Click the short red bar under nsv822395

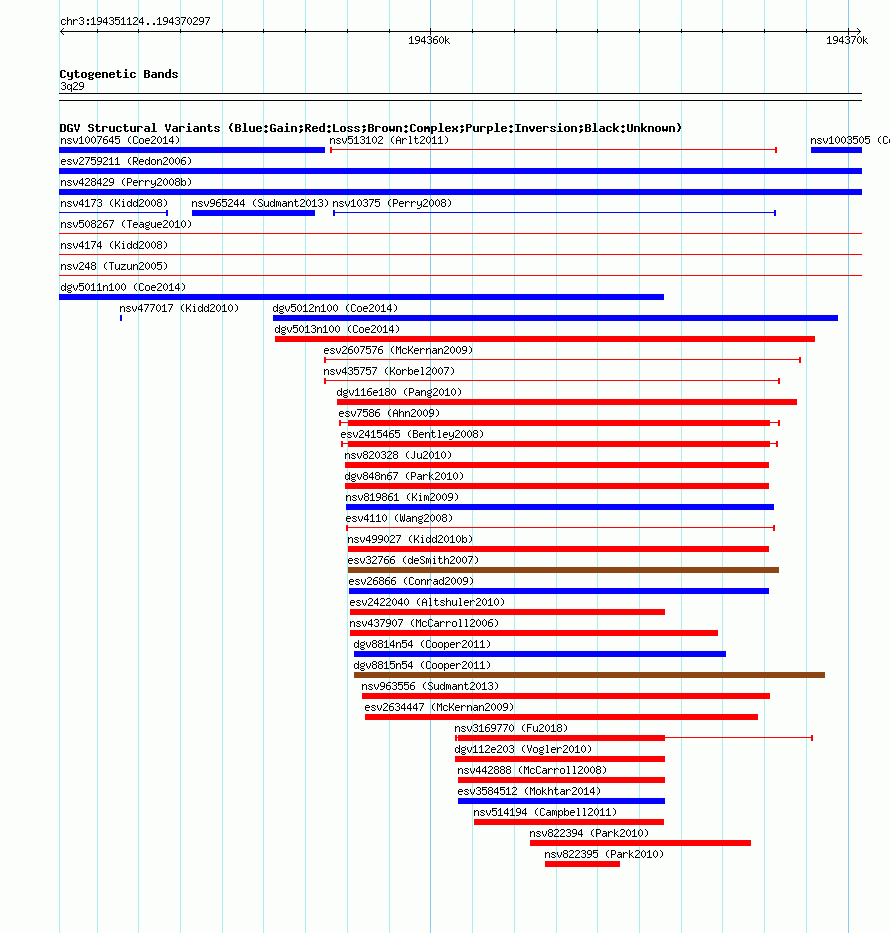coord(582,864)
